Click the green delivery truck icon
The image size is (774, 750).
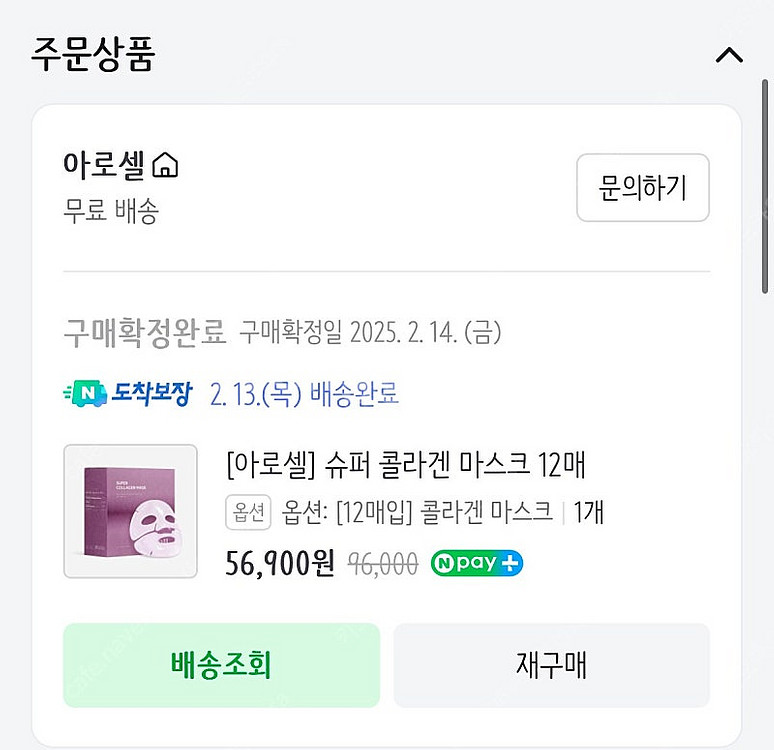84,393
